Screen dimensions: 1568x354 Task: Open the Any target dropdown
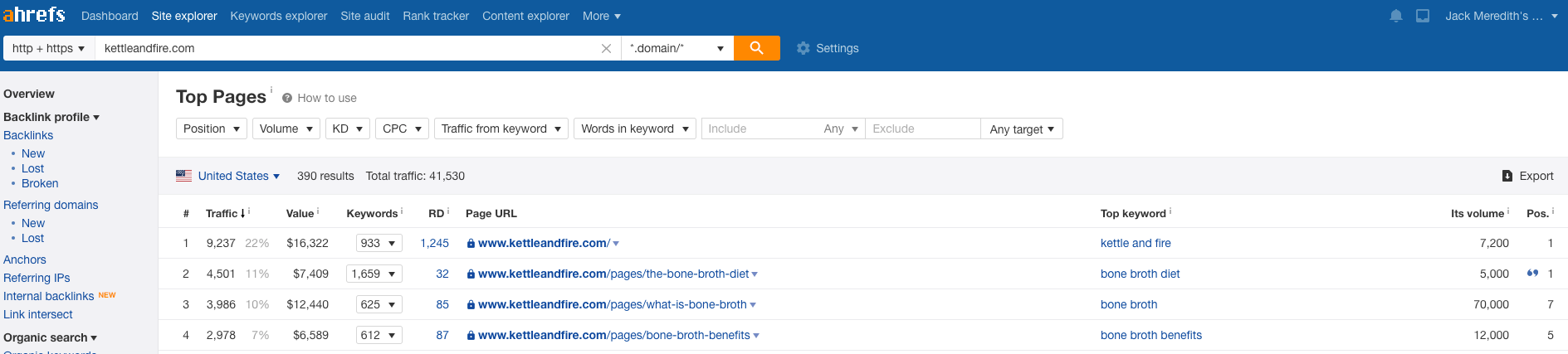point(1022,129)
